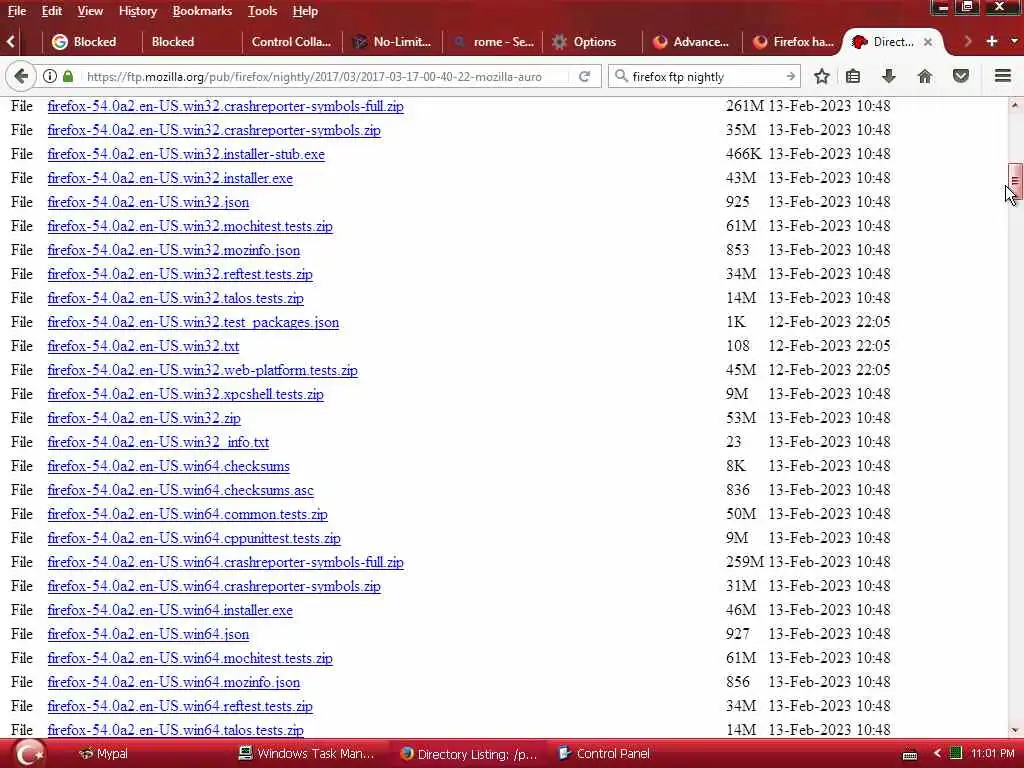Go to the Home page icon

point(924,76)
